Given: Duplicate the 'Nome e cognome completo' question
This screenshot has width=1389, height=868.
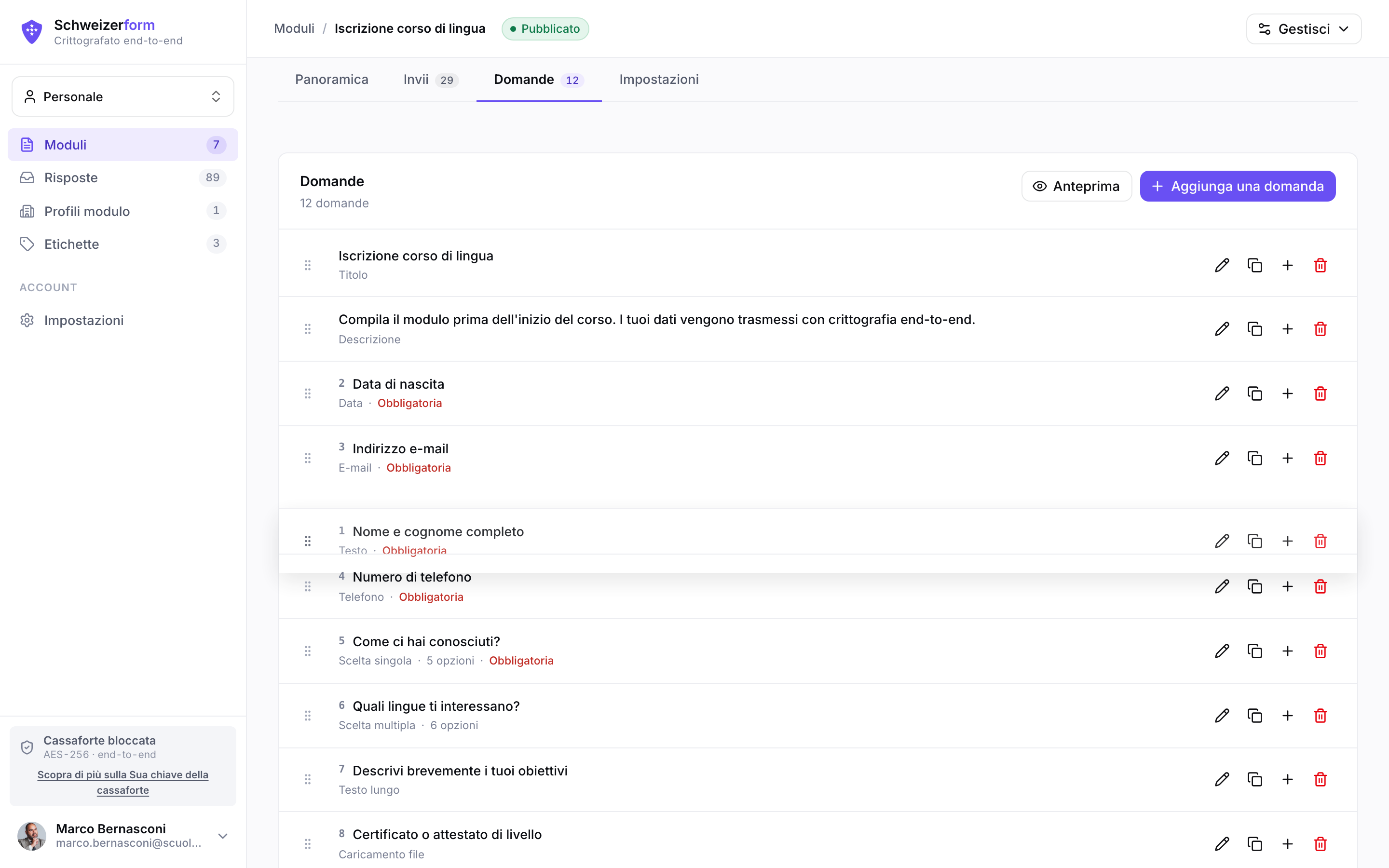Looking at the screenshot, I should click(x=1255, y=541).
